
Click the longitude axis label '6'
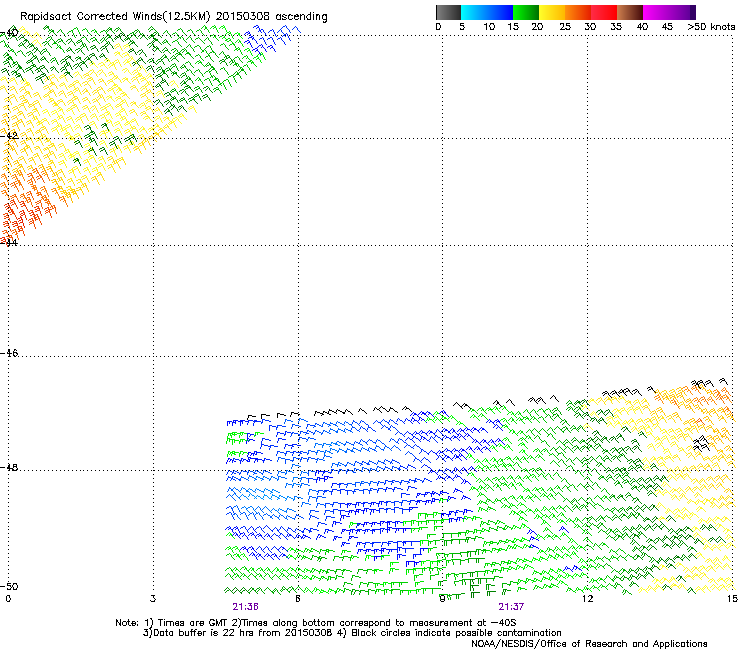298,599
